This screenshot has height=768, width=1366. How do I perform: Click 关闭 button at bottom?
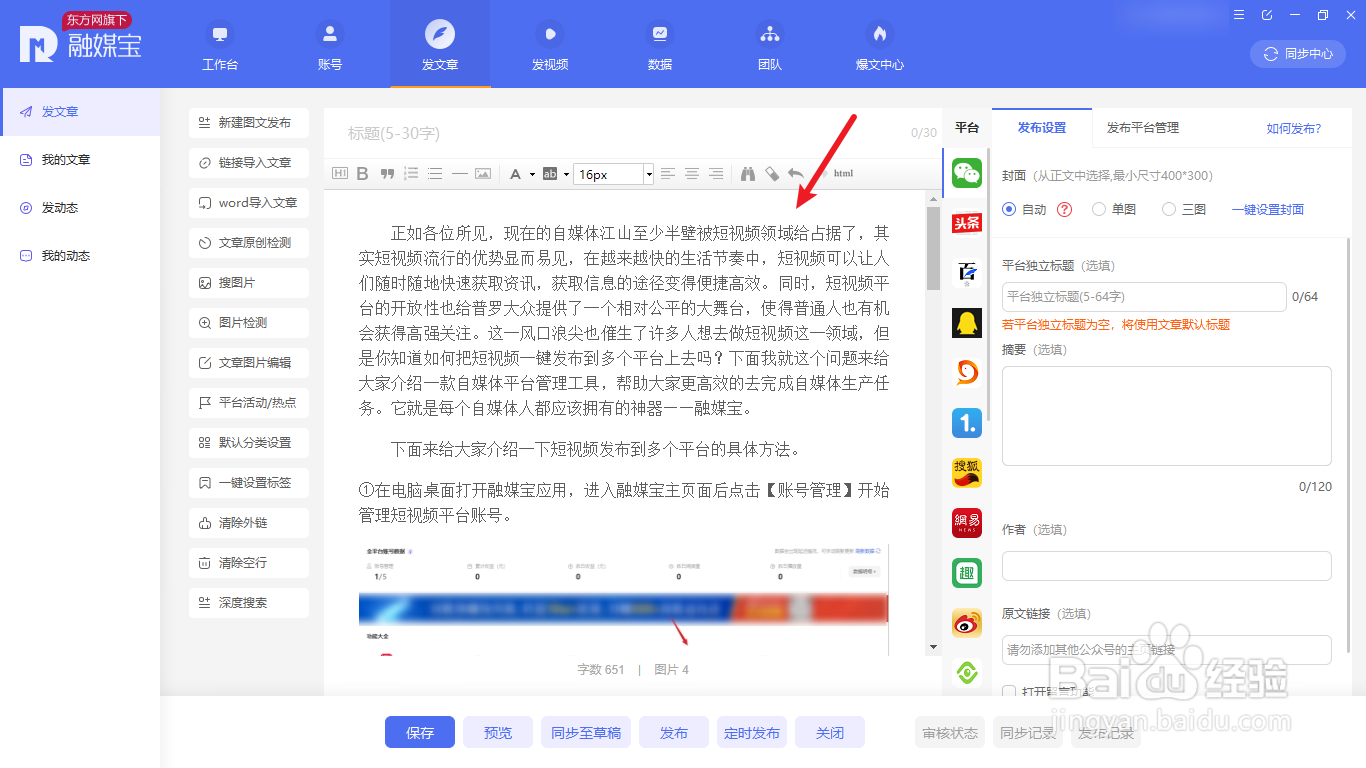(x=830, y=732)
